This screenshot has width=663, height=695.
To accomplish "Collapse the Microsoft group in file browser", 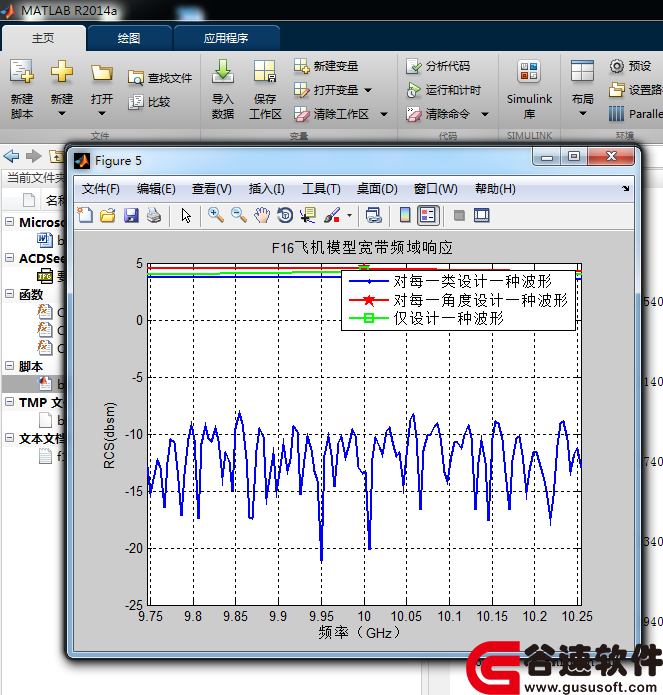I will [x=9, y=222].
